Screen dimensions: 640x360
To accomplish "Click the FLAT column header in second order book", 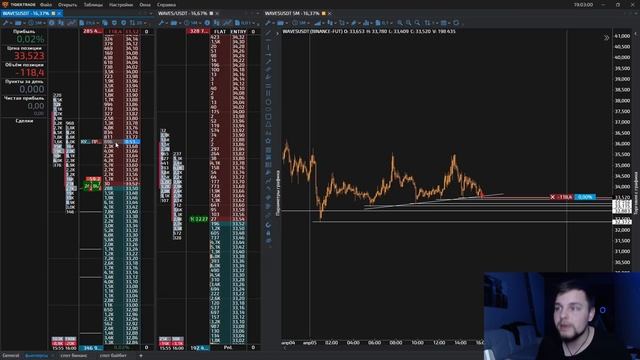I will click(x=220, y=31).
